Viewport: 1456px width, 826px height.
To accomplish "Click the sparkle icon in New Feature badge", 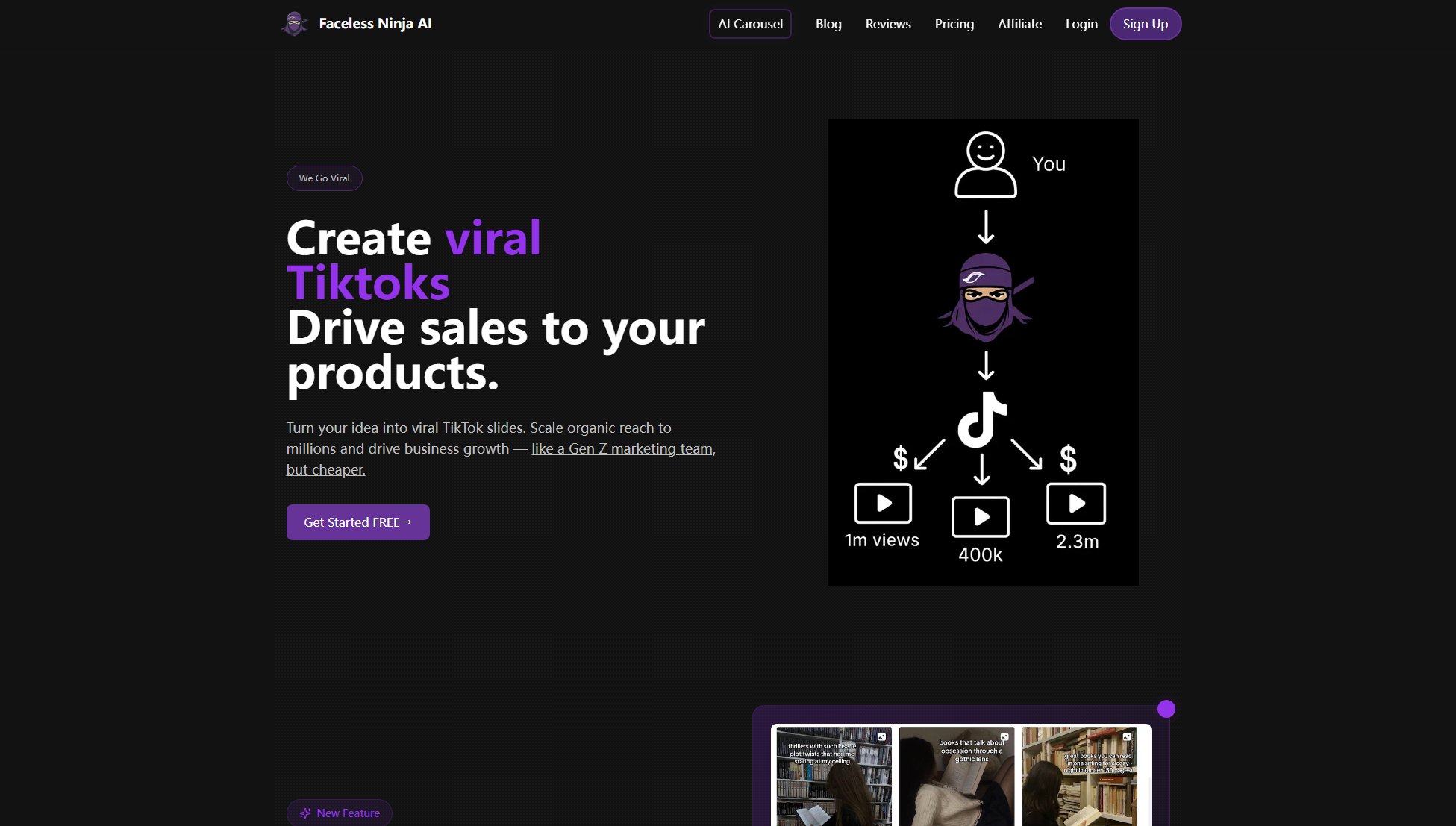I will (305, 813).
